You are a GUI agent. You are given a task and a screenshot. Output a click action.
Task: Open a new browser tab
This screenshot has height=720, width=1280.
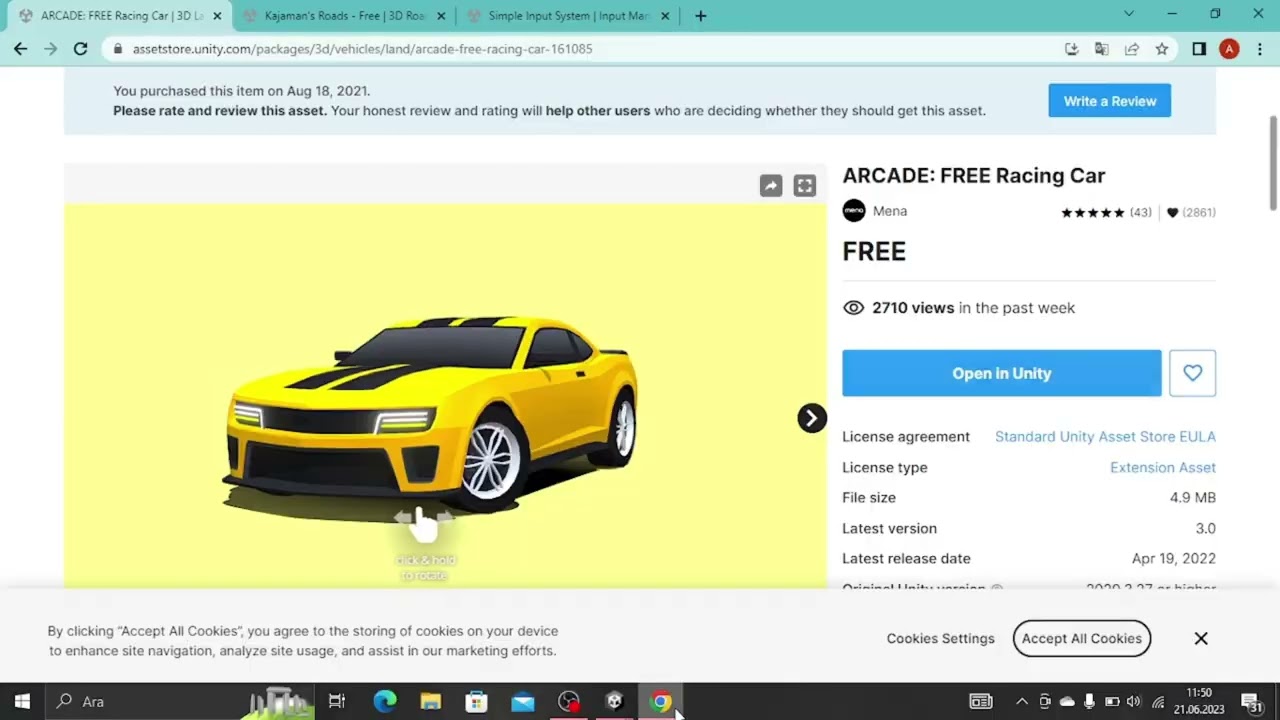tap(700, 16)
